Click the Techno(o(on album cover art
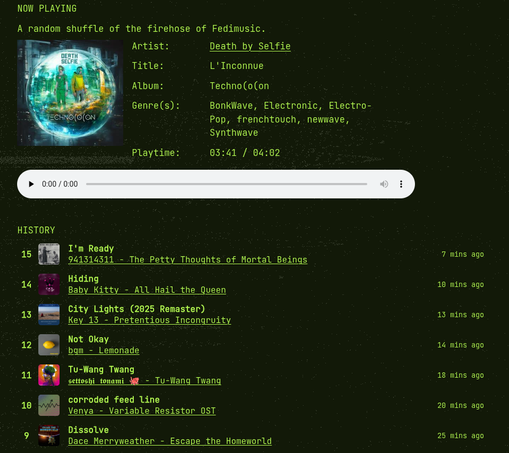509x453 pixels. tap(70, 93)
